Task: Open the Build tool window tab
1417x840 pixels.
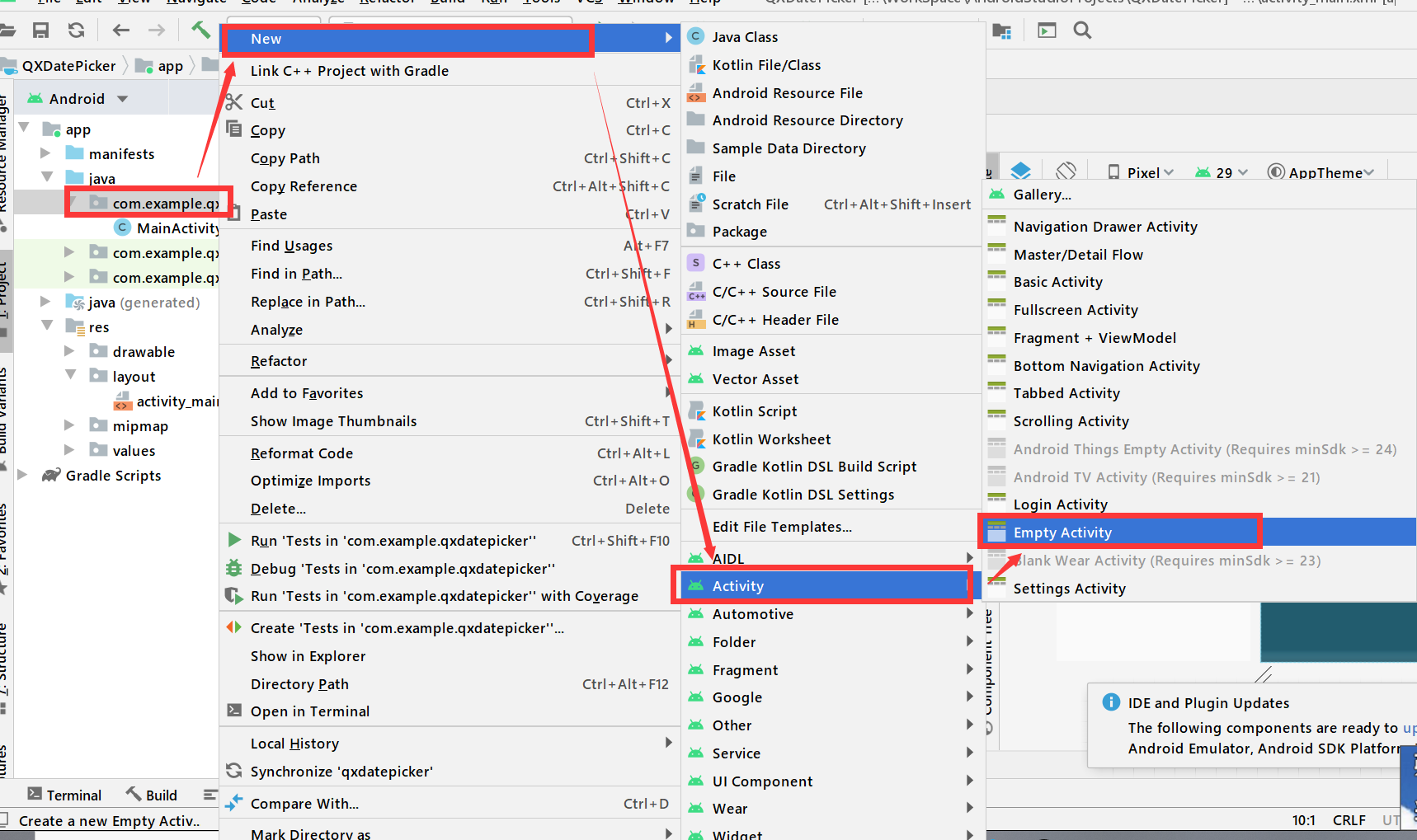Action: tap(152, 795)
